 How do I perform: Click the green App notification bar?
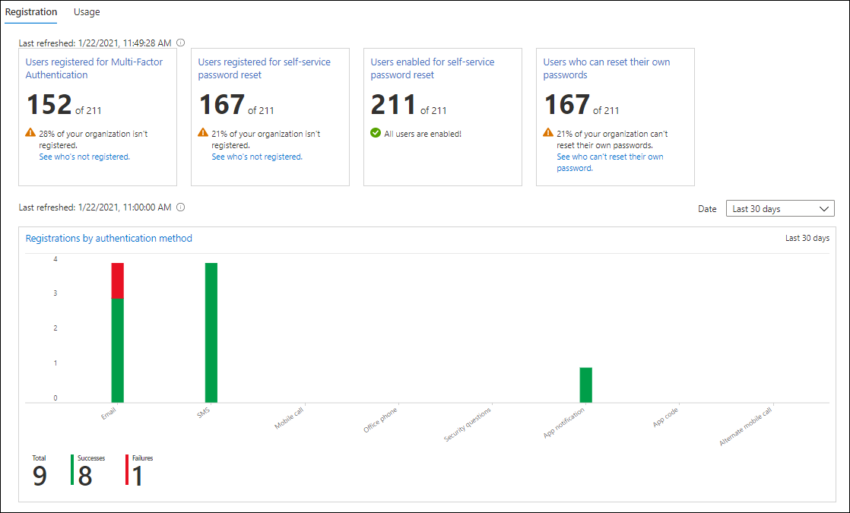click(x=586, y=384)
